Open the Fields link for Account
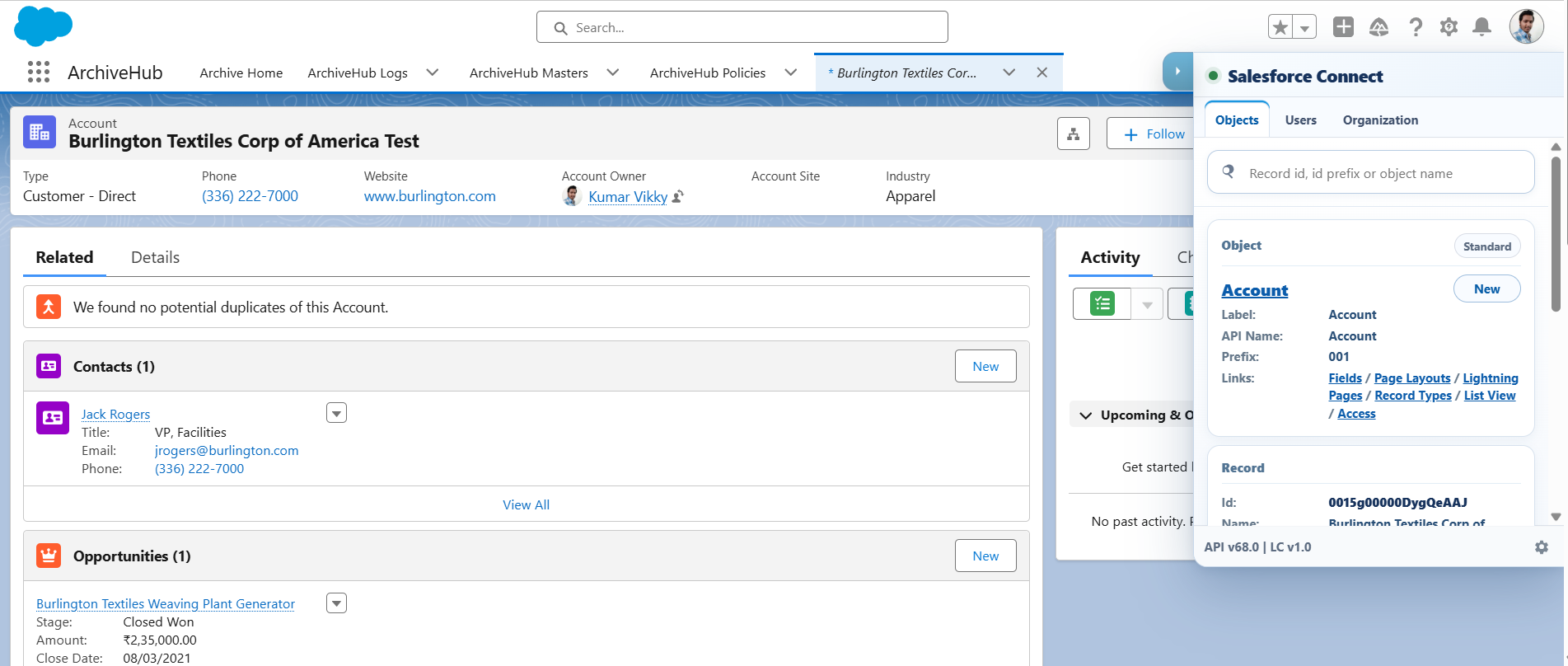1568x666 pixels. [1345, 378]
